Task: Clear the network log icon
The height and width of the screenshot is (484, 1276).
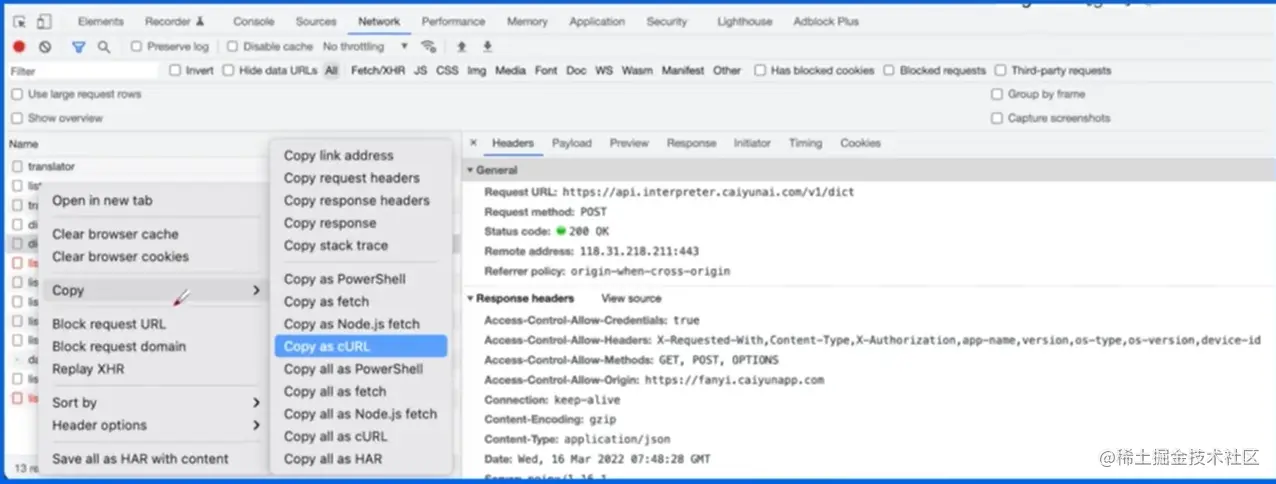Action: point(45,46)
